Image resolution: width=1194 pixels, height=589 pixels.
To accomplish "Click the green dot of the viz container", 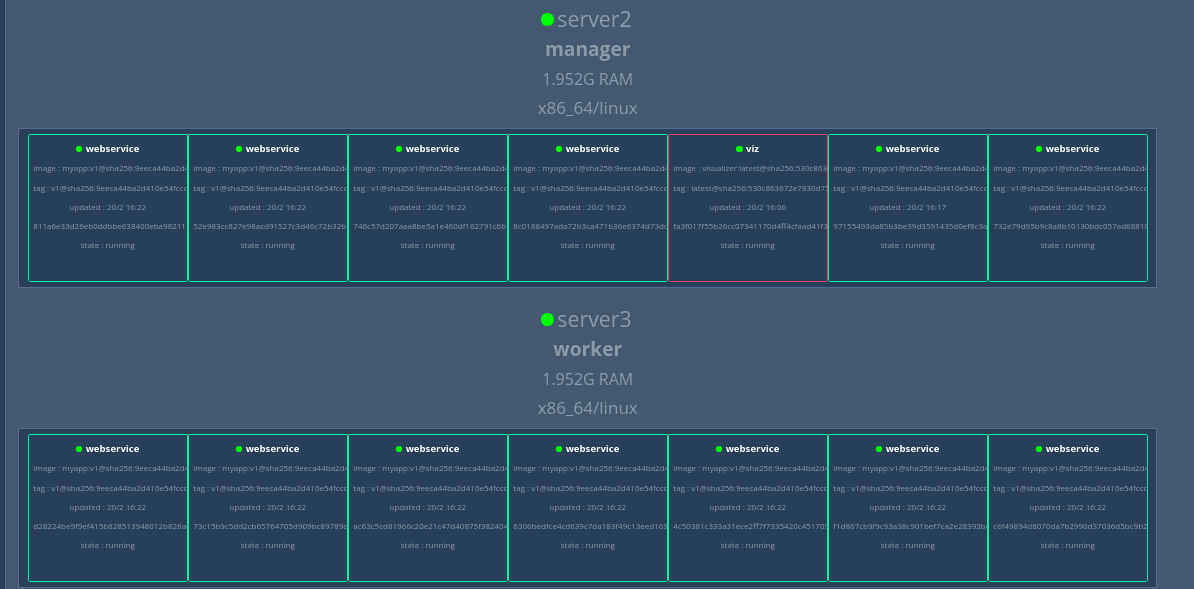I will point(739,149).
